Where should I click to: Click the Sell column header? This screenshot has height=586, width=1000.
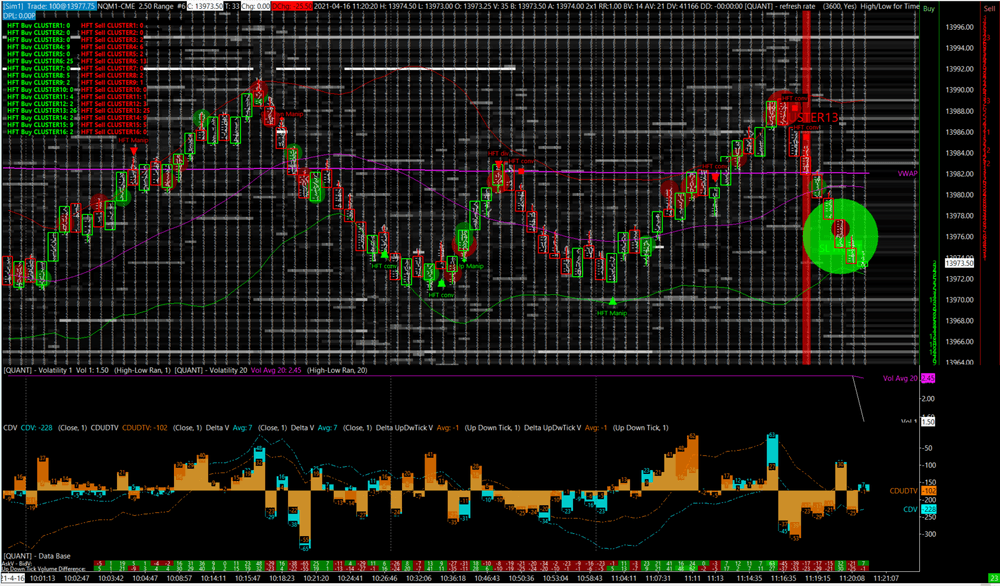click(x=988, y=8)
